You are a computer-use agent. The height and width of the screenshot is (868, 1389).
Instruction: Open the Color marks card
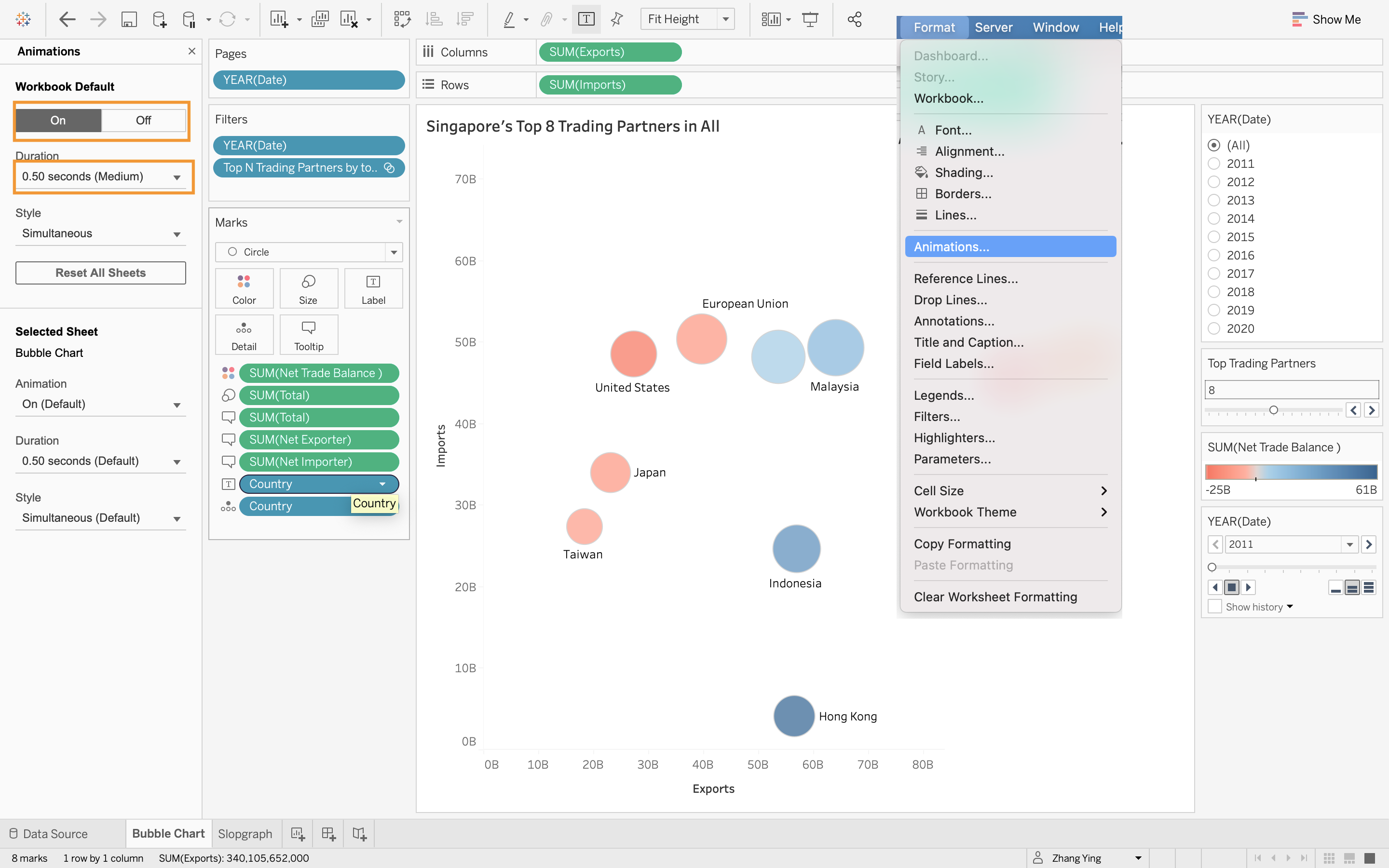pyautogui.click(x=244, y=288)
